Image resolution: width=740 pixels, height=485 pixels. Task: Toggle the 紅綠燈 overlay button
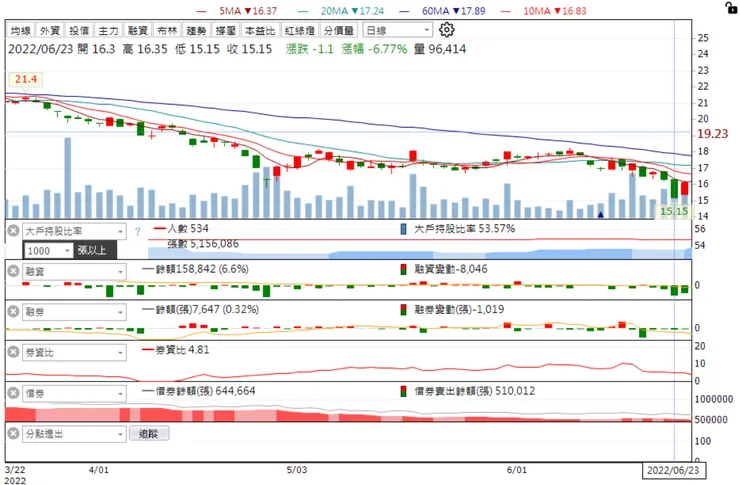point(300,30)
